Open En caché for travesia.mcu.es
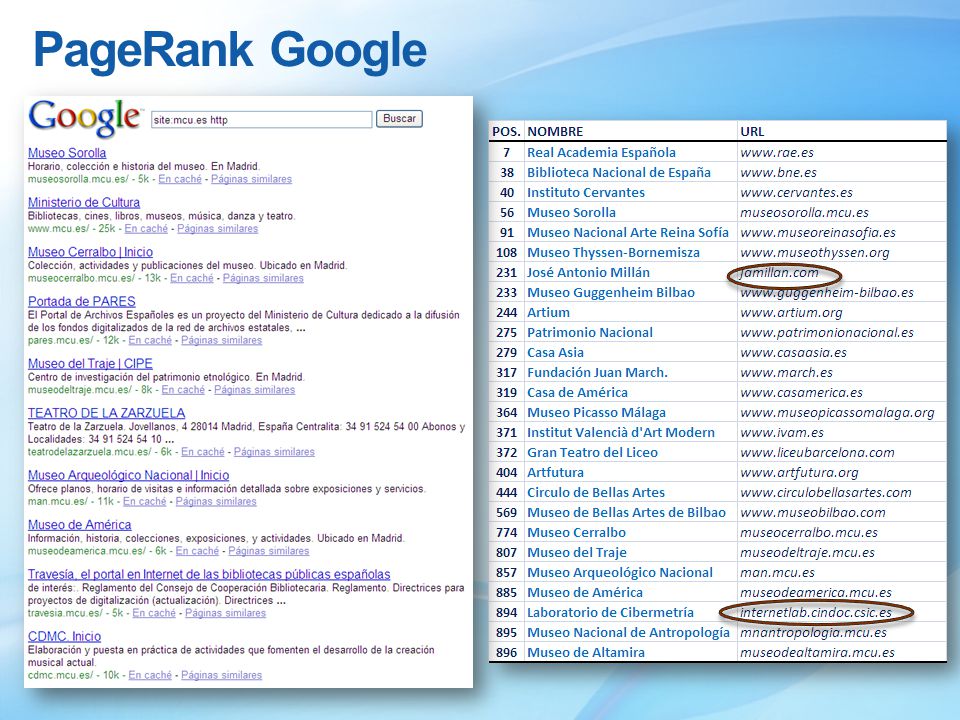This screenshot has width=960, height=720. [x=154, y=613]
